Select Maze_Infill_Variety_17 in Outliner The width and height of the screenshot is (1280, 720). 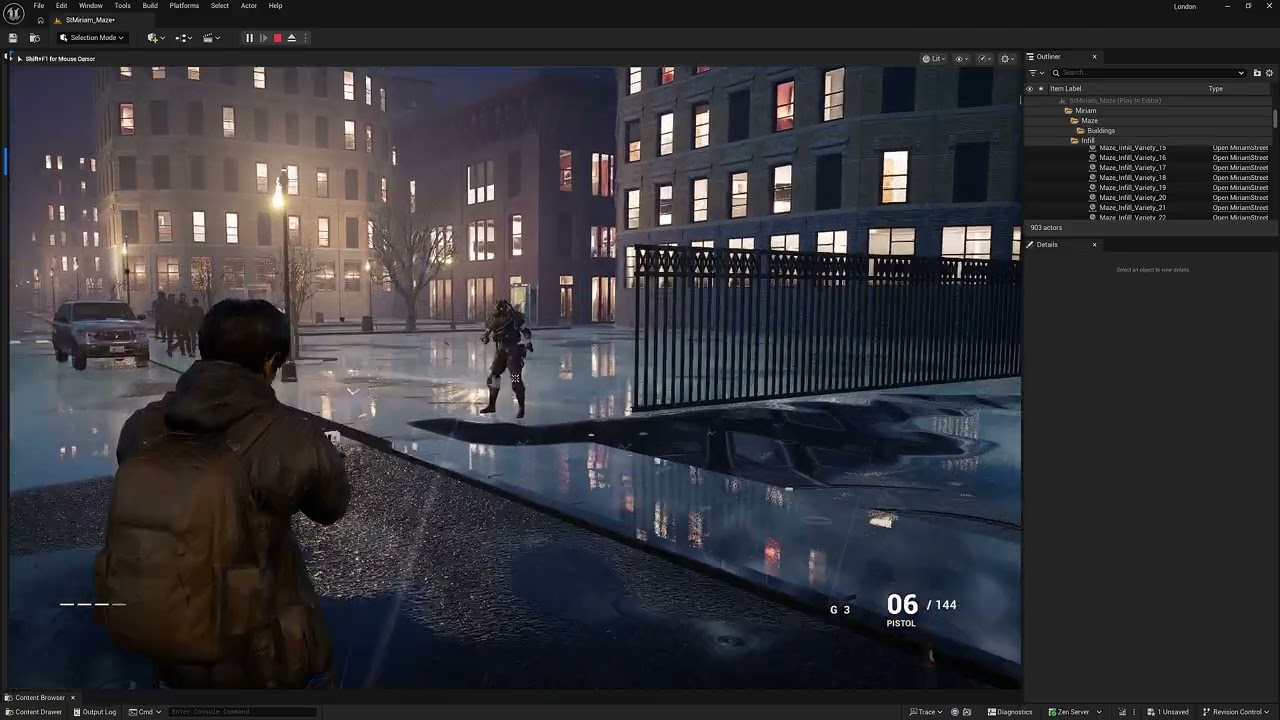(1132, 168)
